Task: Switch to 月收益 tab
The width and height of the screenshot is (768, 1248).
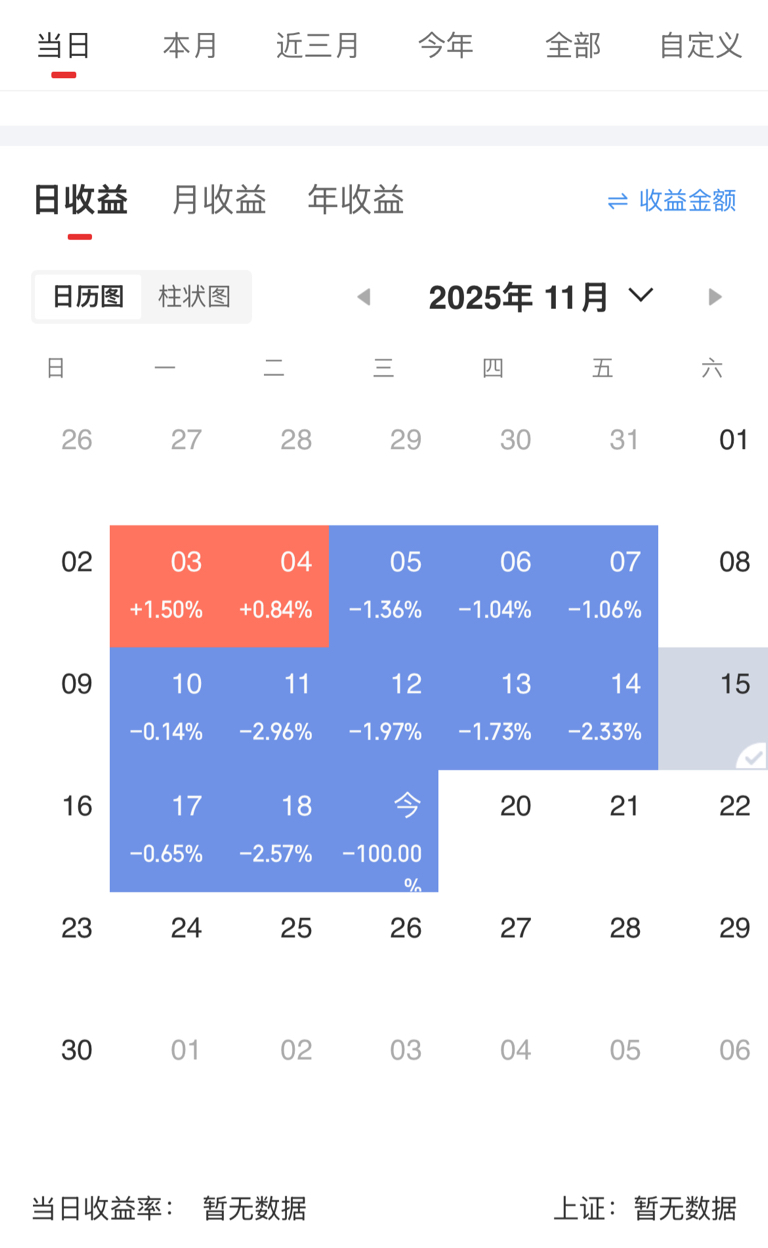Action: tap(219, 201)
